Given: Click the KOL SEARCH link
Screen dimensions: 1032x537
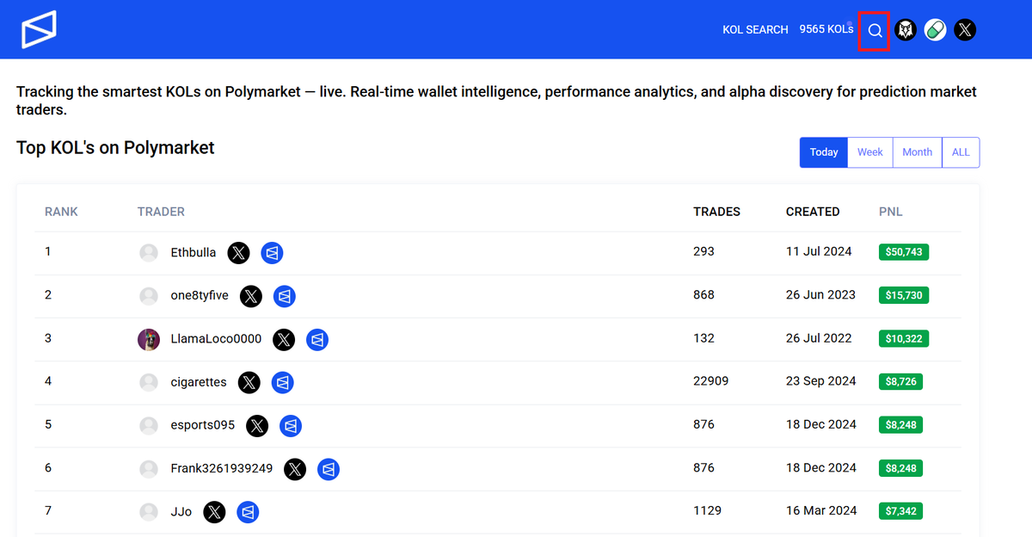Looking at the screenshot, I should 755,30.
